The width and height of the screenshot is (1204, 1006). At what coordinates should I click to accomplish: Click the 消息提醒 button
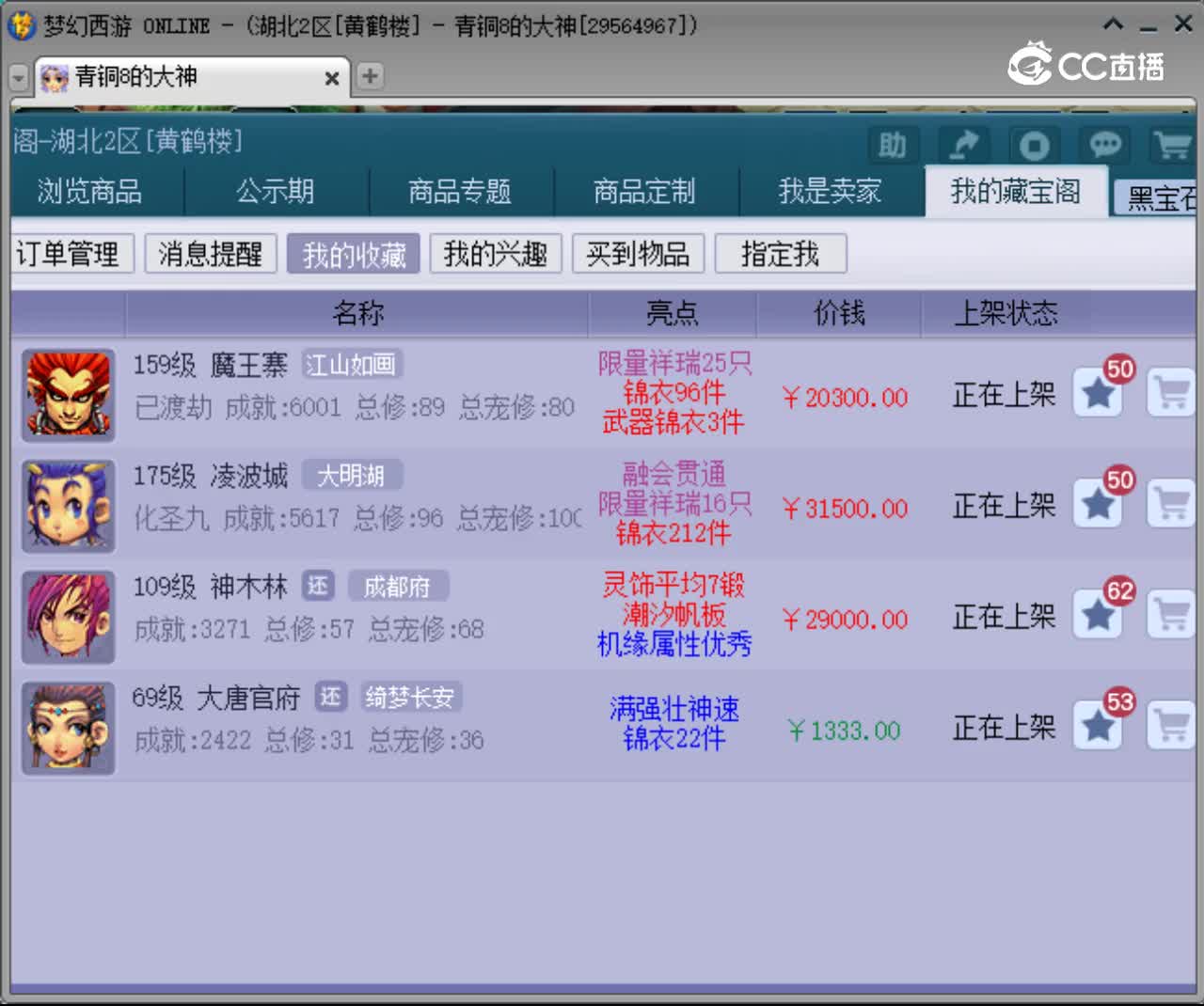(211, 254)
